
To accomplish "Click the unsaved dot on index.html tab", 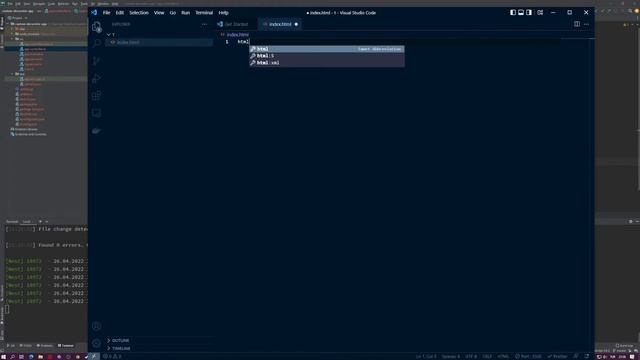I will point(296,24).
